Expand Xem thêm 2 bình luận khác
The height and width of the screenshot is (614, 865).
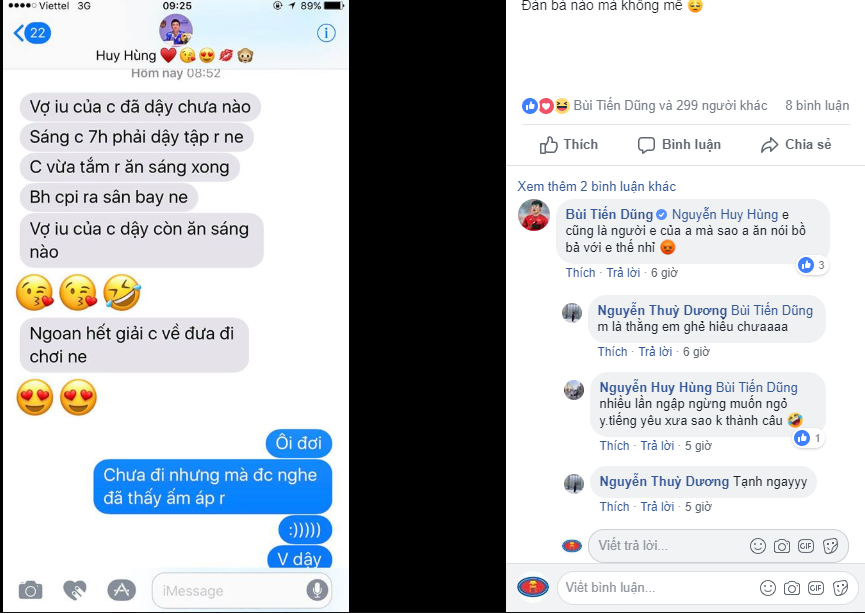pyautogui.click(x=596, y=186)
